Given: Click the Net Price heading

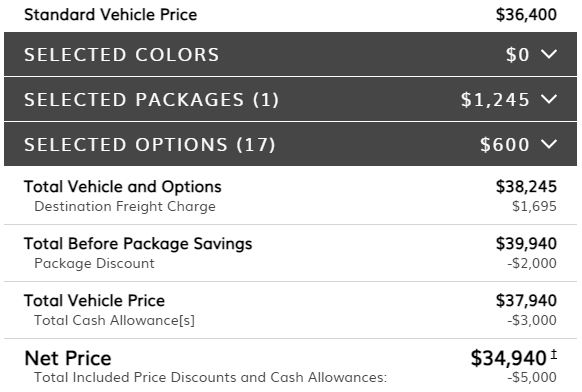Looking at the screenshot, I should click(68, 358).
